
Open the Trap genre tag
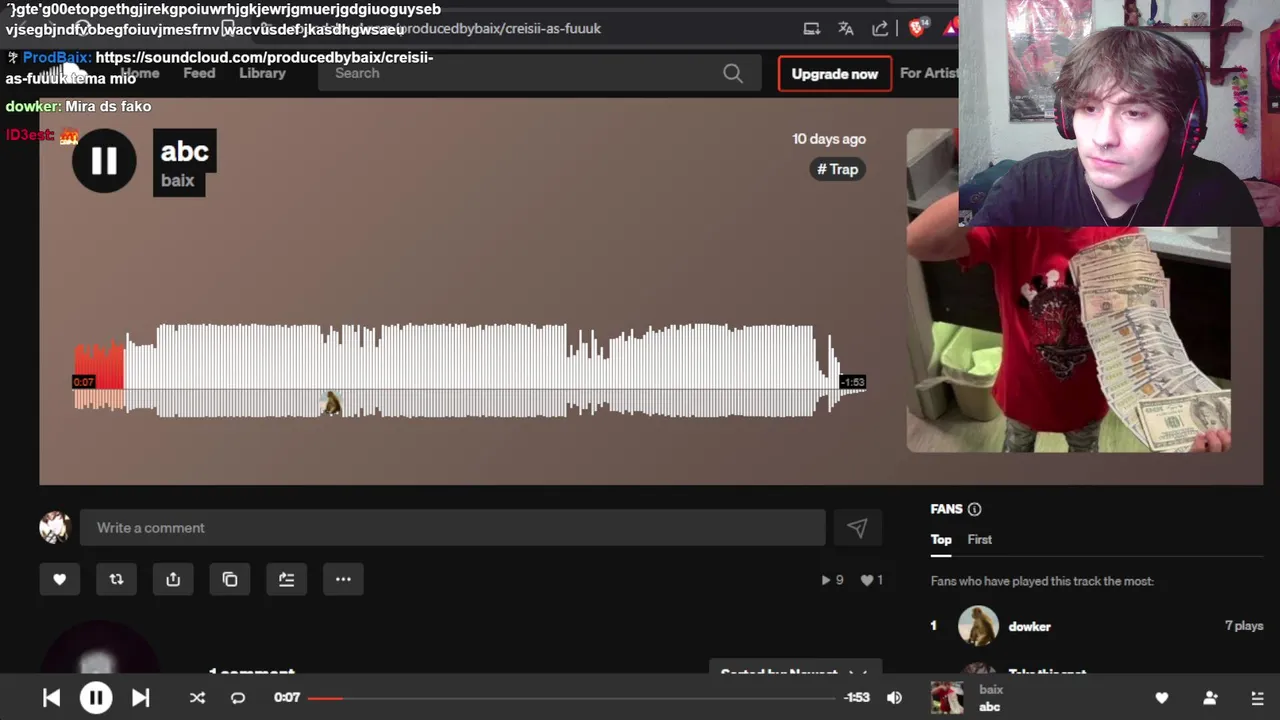click(838, 169)
